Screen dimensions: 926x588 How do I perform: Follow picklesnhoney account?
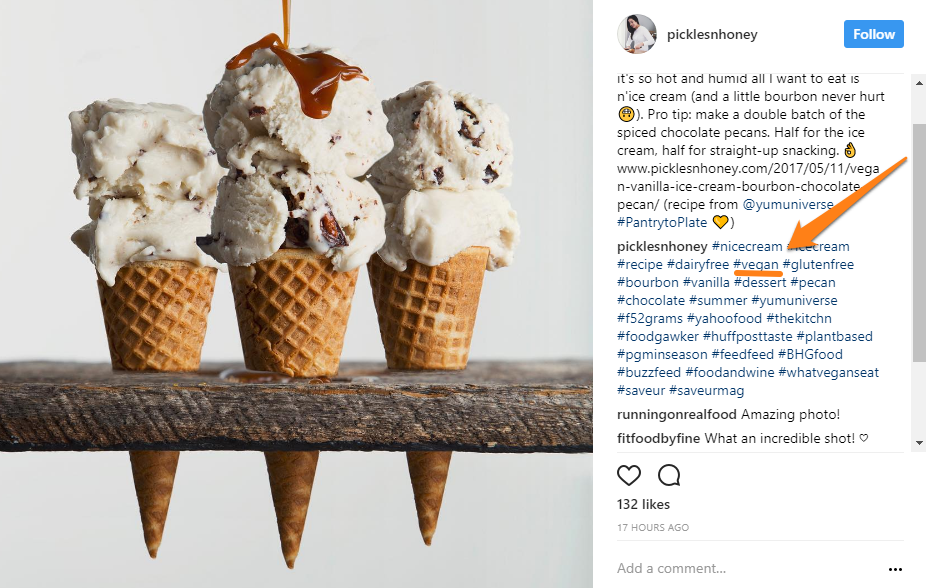pyautogui.click(x=873, y=34)
